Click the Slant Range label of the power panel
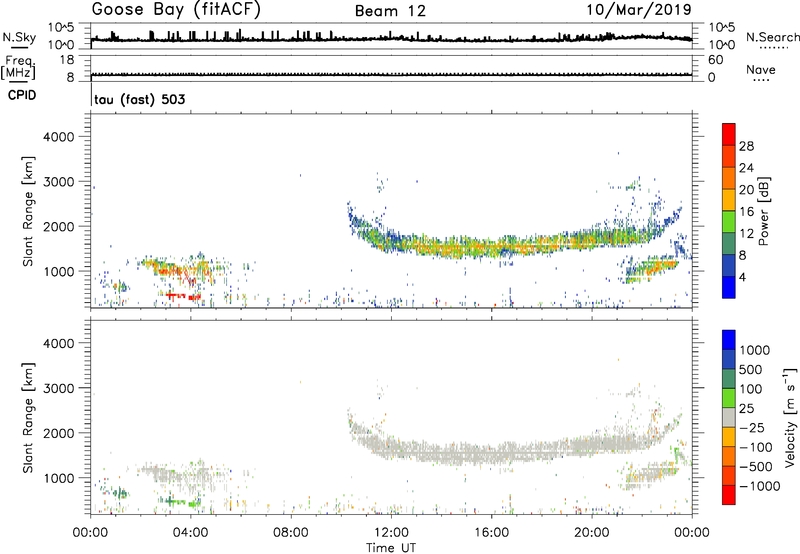 point(28,211)
